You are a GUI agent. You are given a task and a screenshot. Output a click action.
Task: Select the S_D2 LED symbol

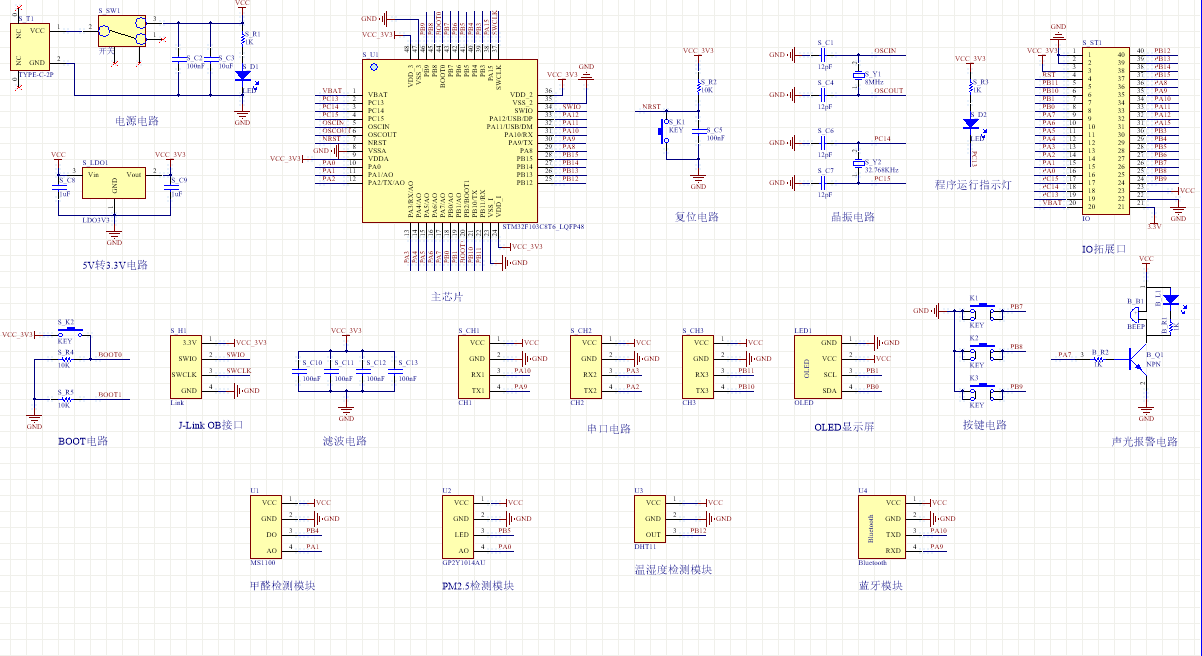pyautogui.click(x=970, y=124)
